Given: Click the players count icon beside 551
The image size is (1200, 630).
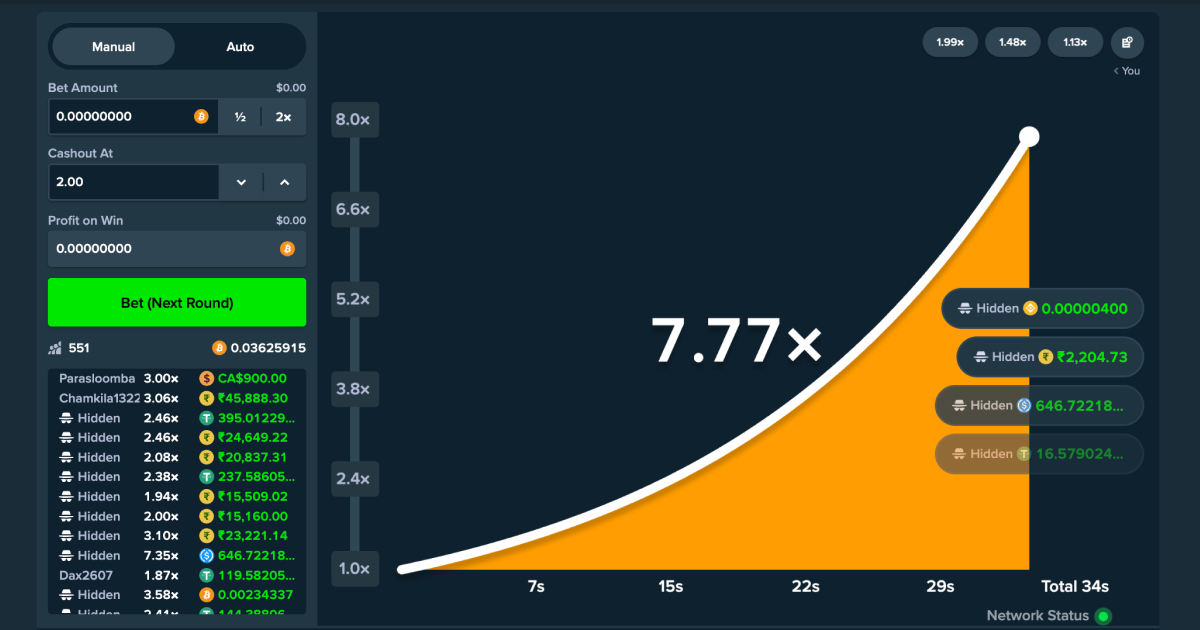Looking at the screenshot, I should (x=55, y=348).
